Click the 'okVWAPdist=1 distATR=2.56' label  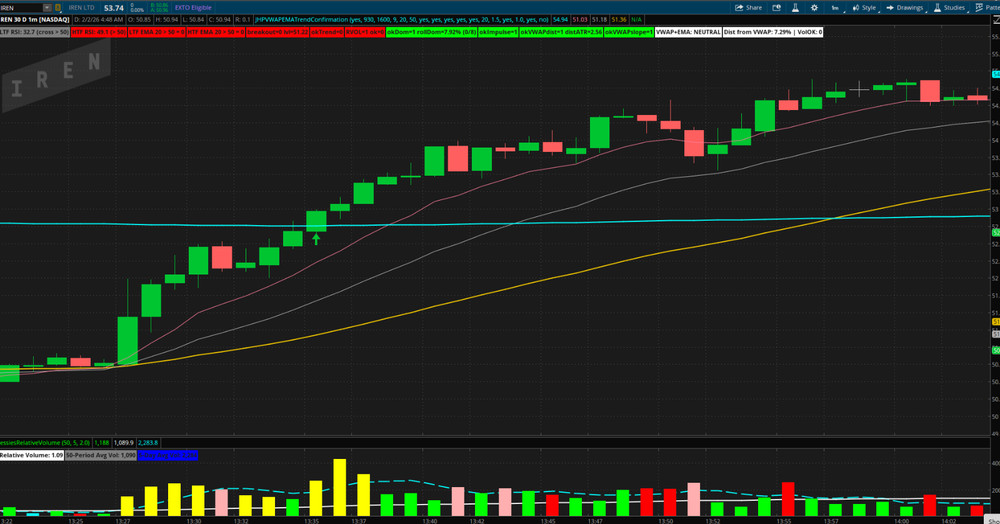click(x=561, y=32)
